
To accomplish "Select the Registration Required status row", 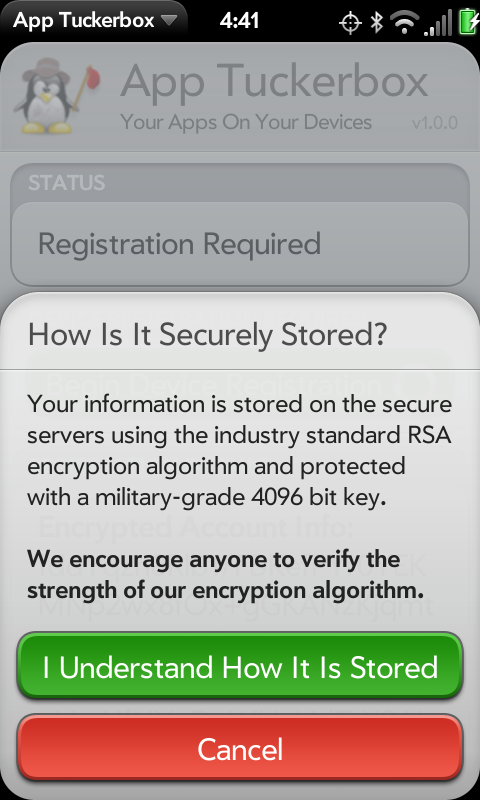I will click(x=240, y=244).
